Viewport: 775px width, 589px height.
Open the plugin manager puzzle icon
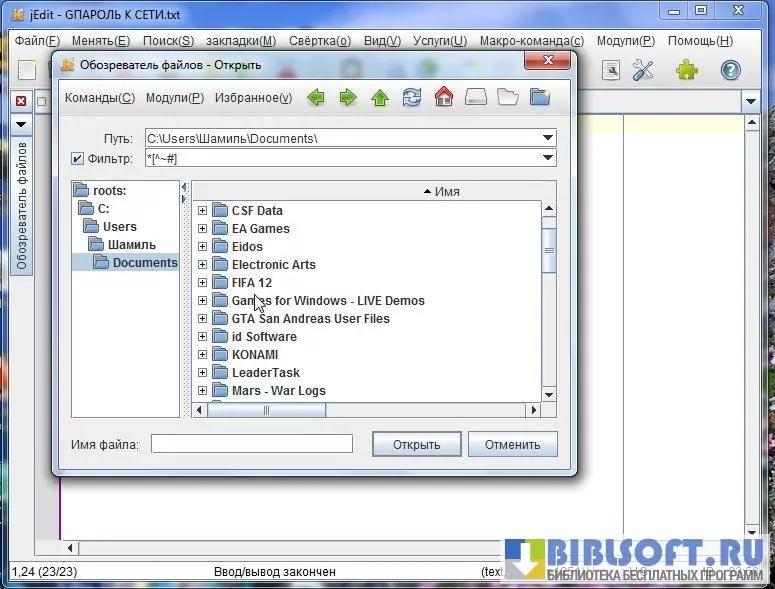point(686,70)
